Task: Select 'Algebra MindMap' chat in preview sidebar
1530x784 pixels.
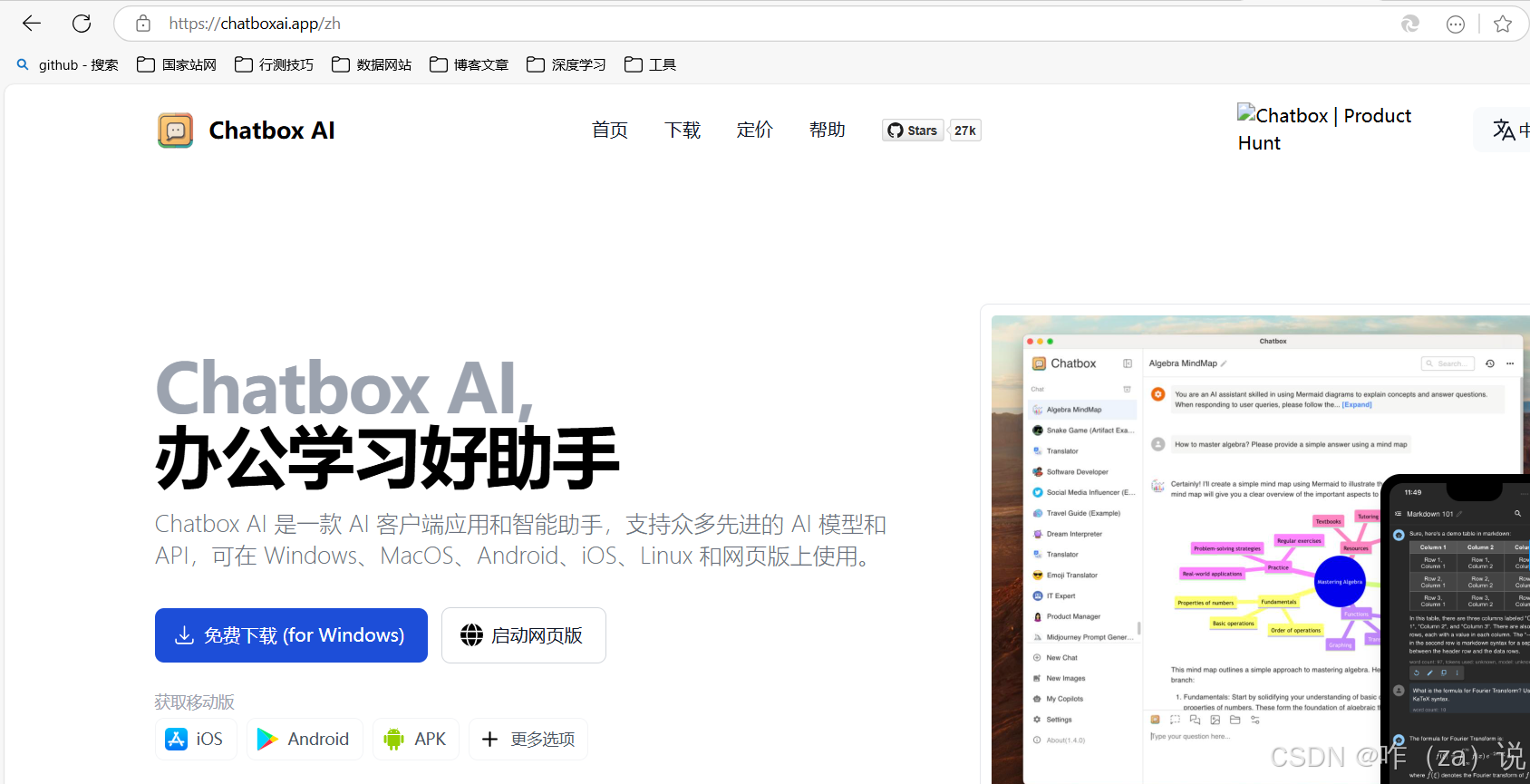Action: [1083, 410]
